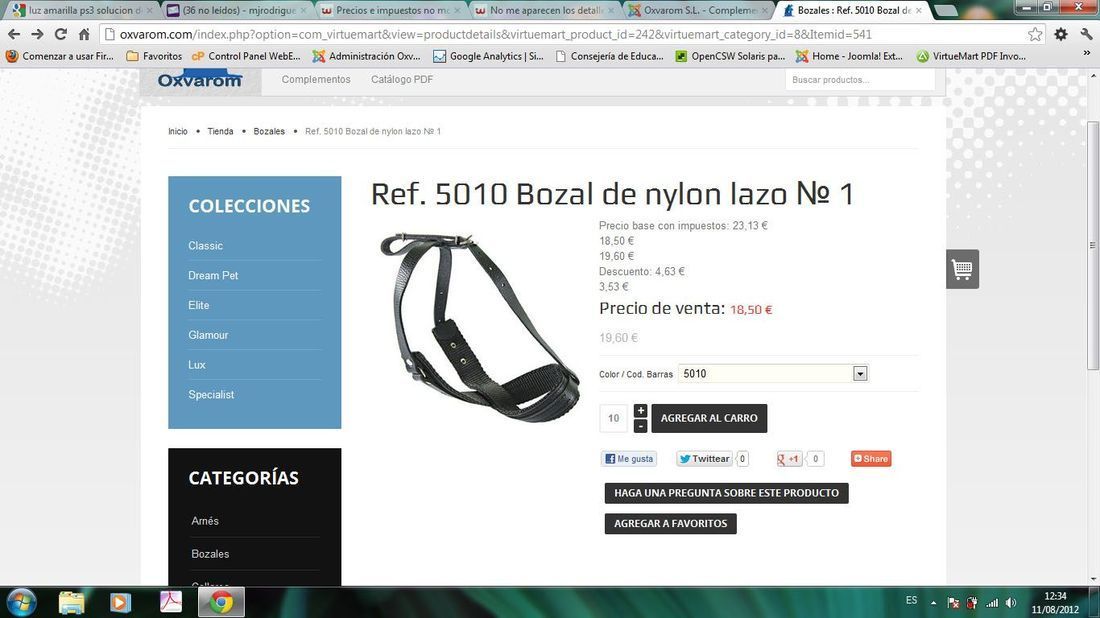Viewport: 1100px width, 618px height.
Task: Reload the page with refresh icon
Action: (61, 34)
